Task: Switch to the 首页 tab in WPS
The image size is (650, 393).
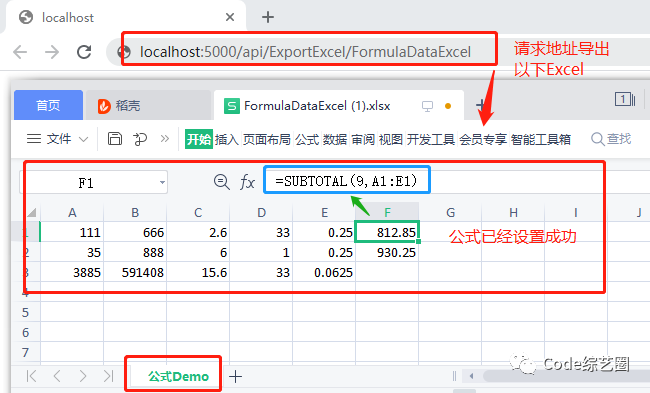Action: 48,105
